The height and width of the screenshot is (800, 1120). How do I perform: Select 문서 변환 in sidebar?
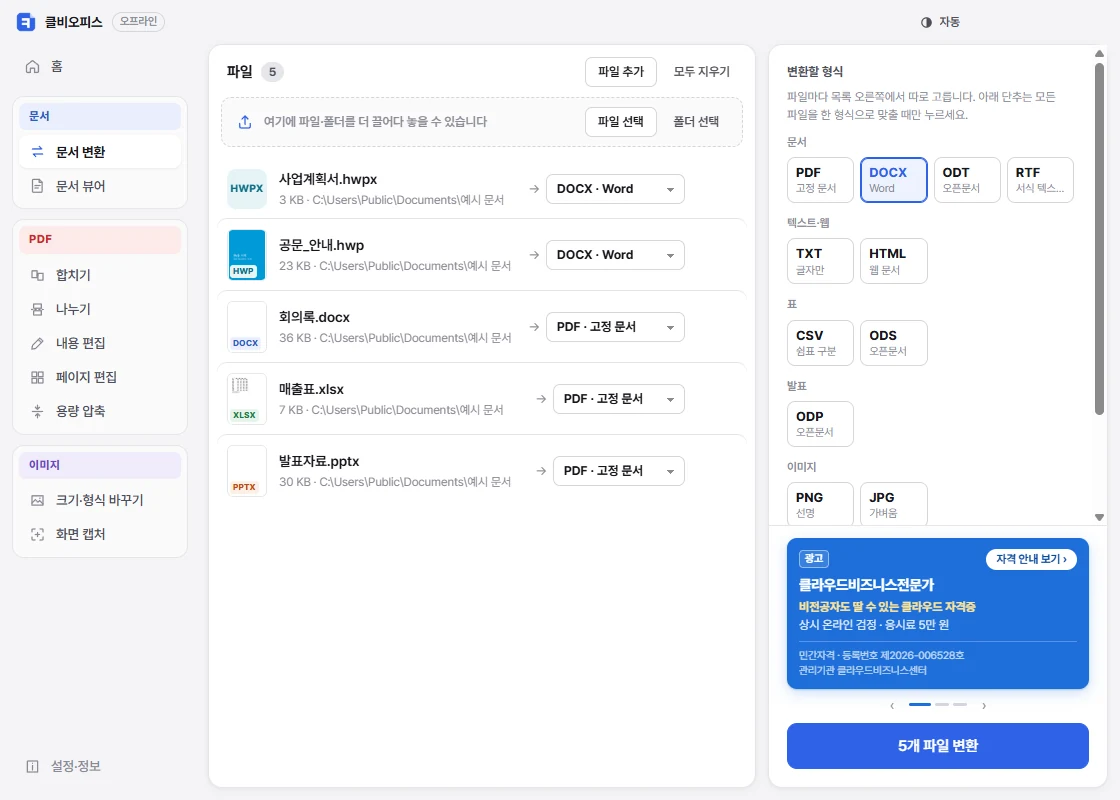pyautogui.click(x=99, y=151)
